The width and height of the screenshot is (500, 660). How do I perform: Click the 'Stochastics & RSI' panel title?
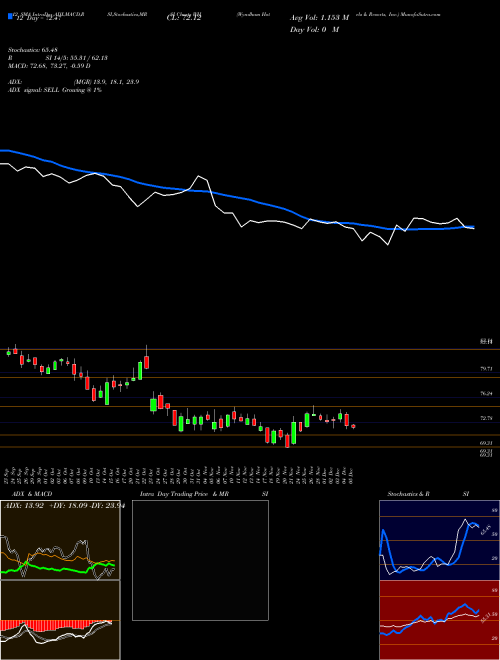428,494
